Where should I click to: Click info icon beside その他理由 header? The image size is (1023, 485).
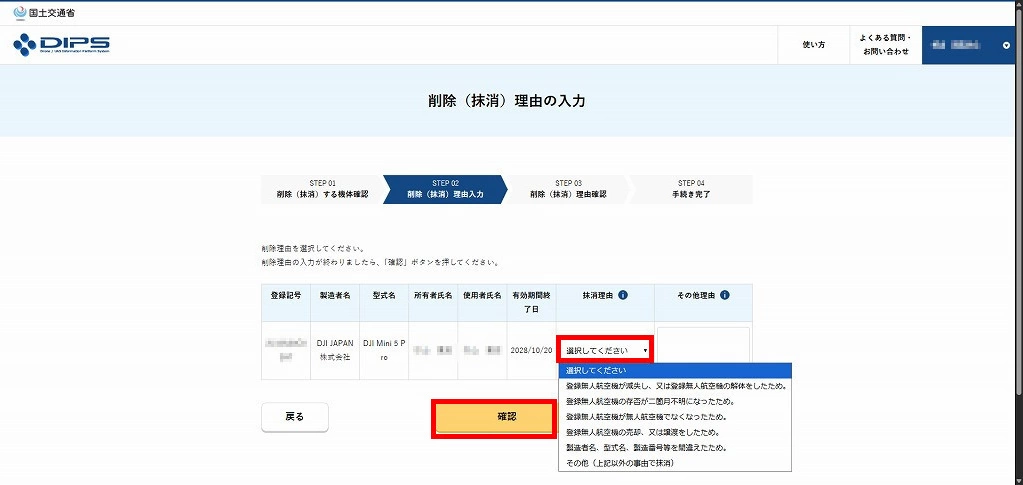[x=724, y=296]
